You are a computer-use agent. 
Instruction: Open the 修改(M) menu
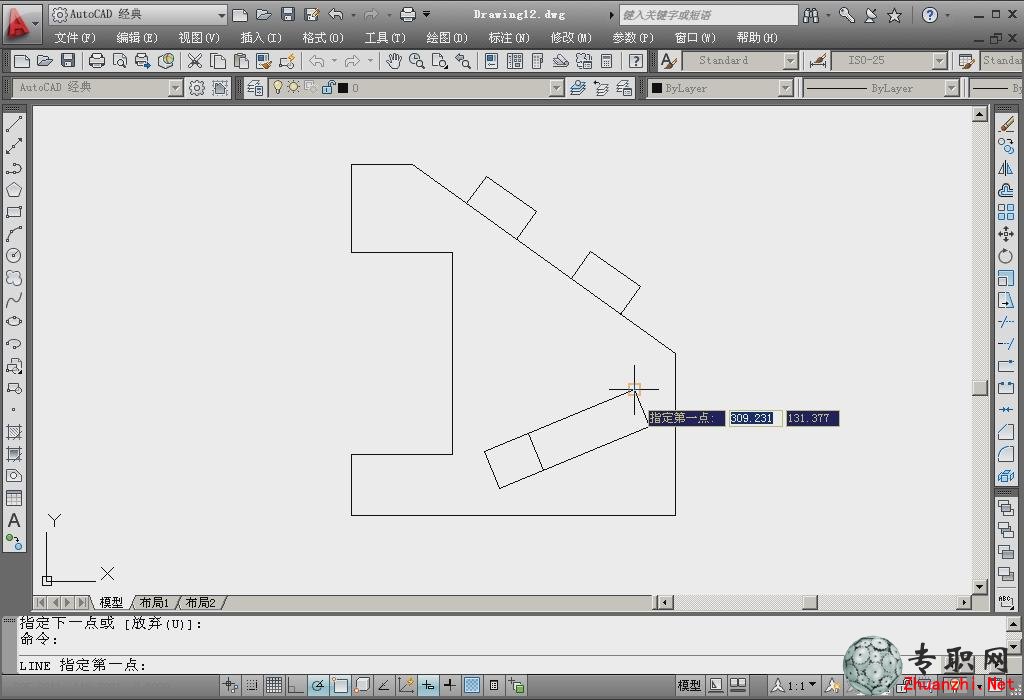[x=571, y=38]
